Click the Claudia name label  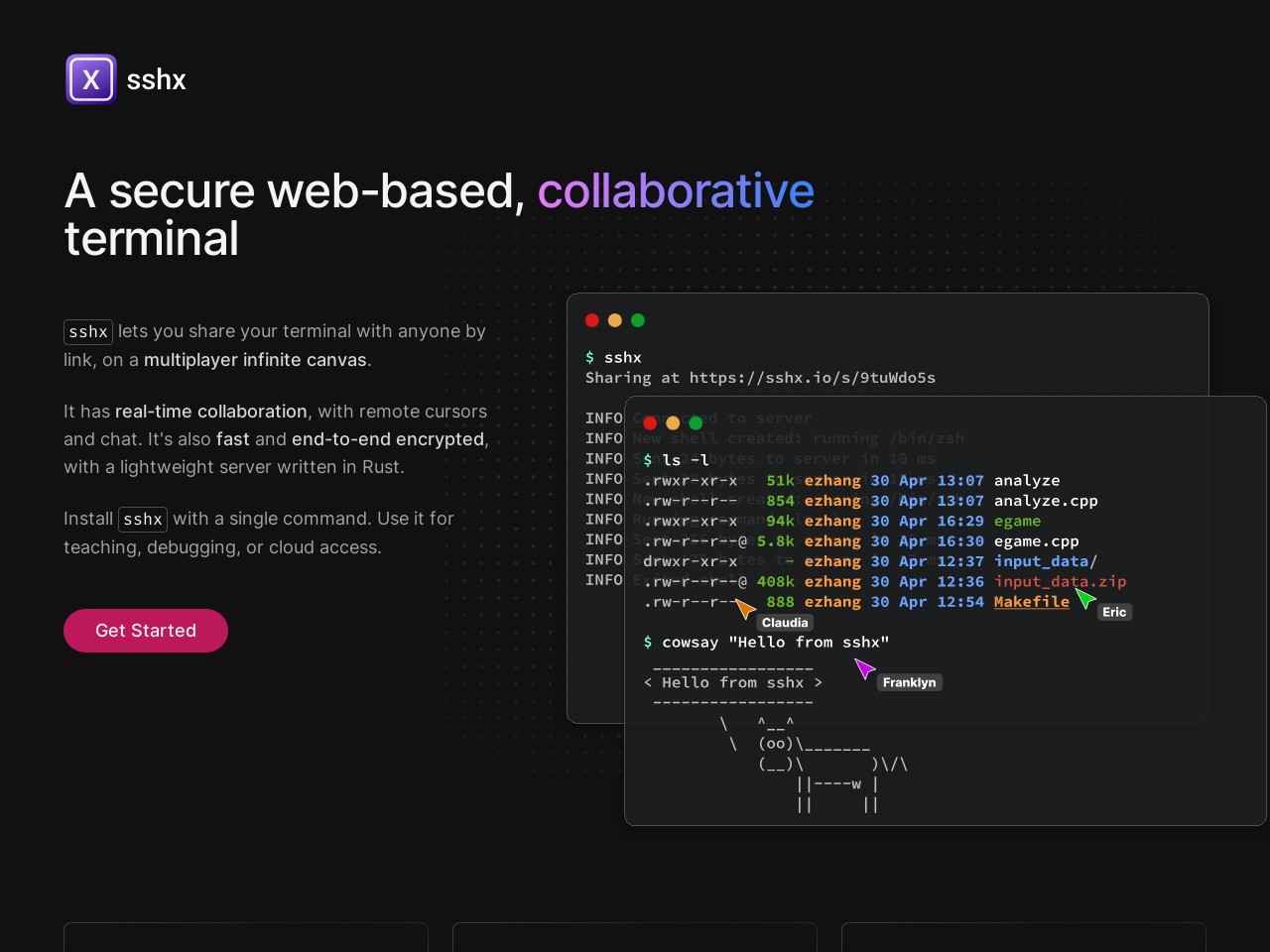click(x=785, y=623)
